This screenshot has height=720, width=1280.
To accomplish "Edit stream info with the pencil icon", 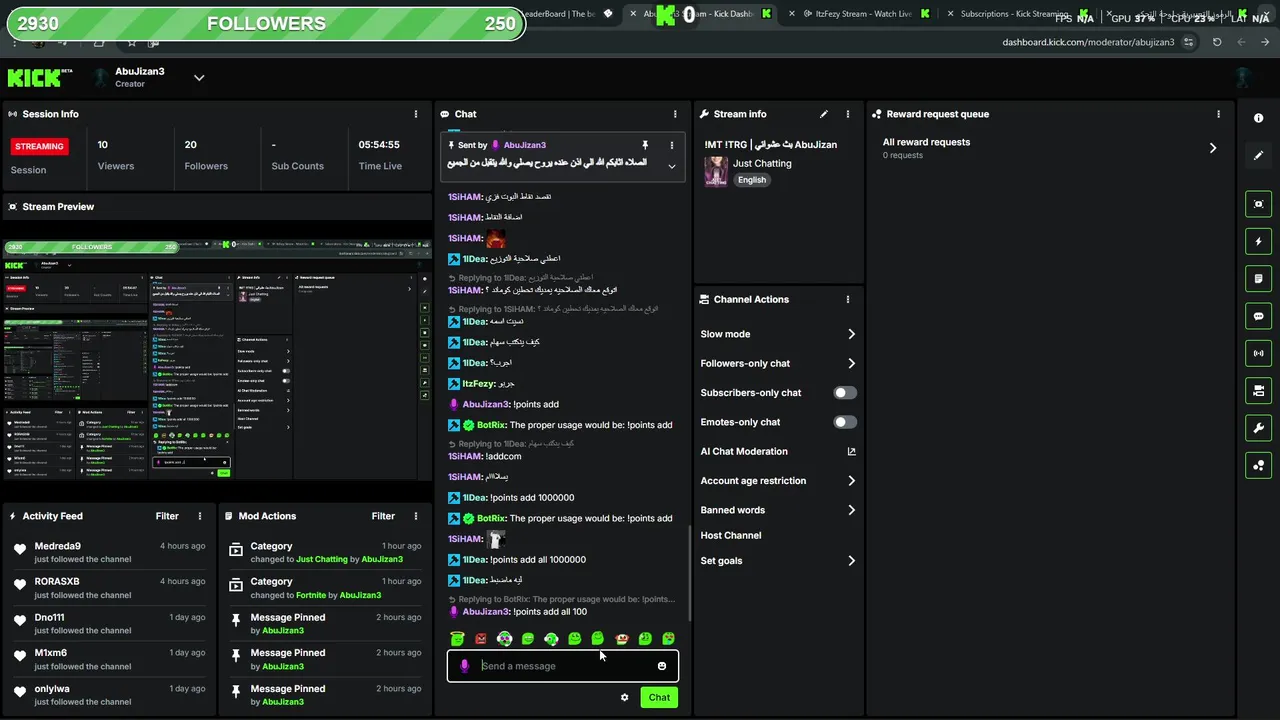I will (824, 114).
